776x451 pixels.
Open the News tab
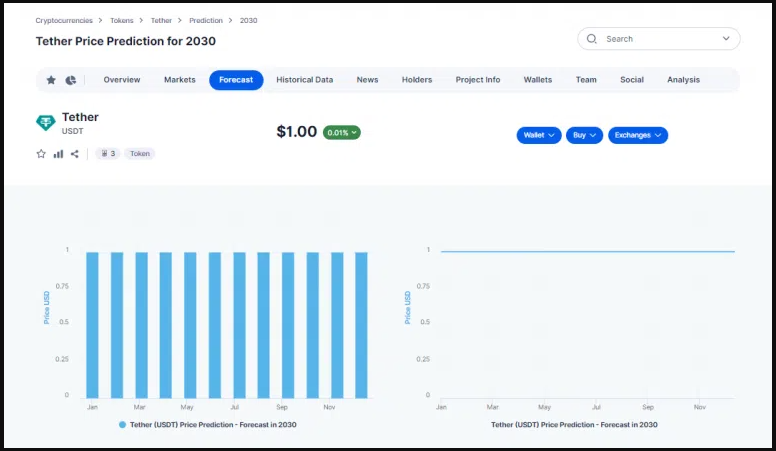pyautogui.click(x=367, y=80)
